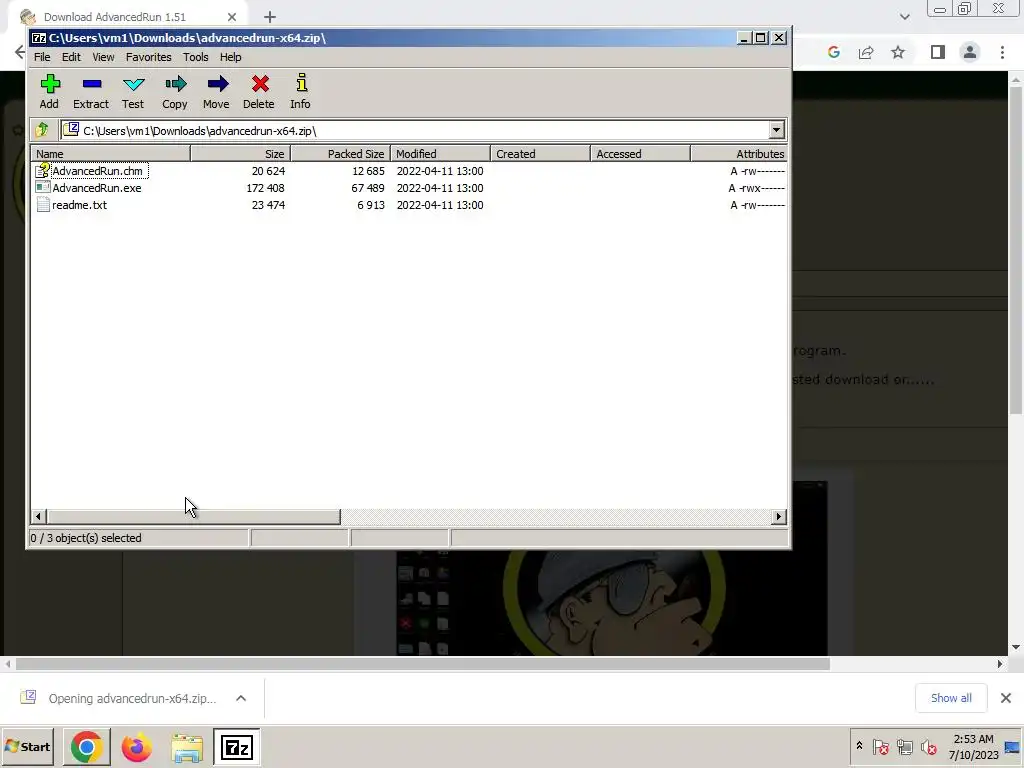The width and height of the screenshot is (1024, 768).
Task: Click the file list scroll-left arrow
Action: [x=38, y=517]
